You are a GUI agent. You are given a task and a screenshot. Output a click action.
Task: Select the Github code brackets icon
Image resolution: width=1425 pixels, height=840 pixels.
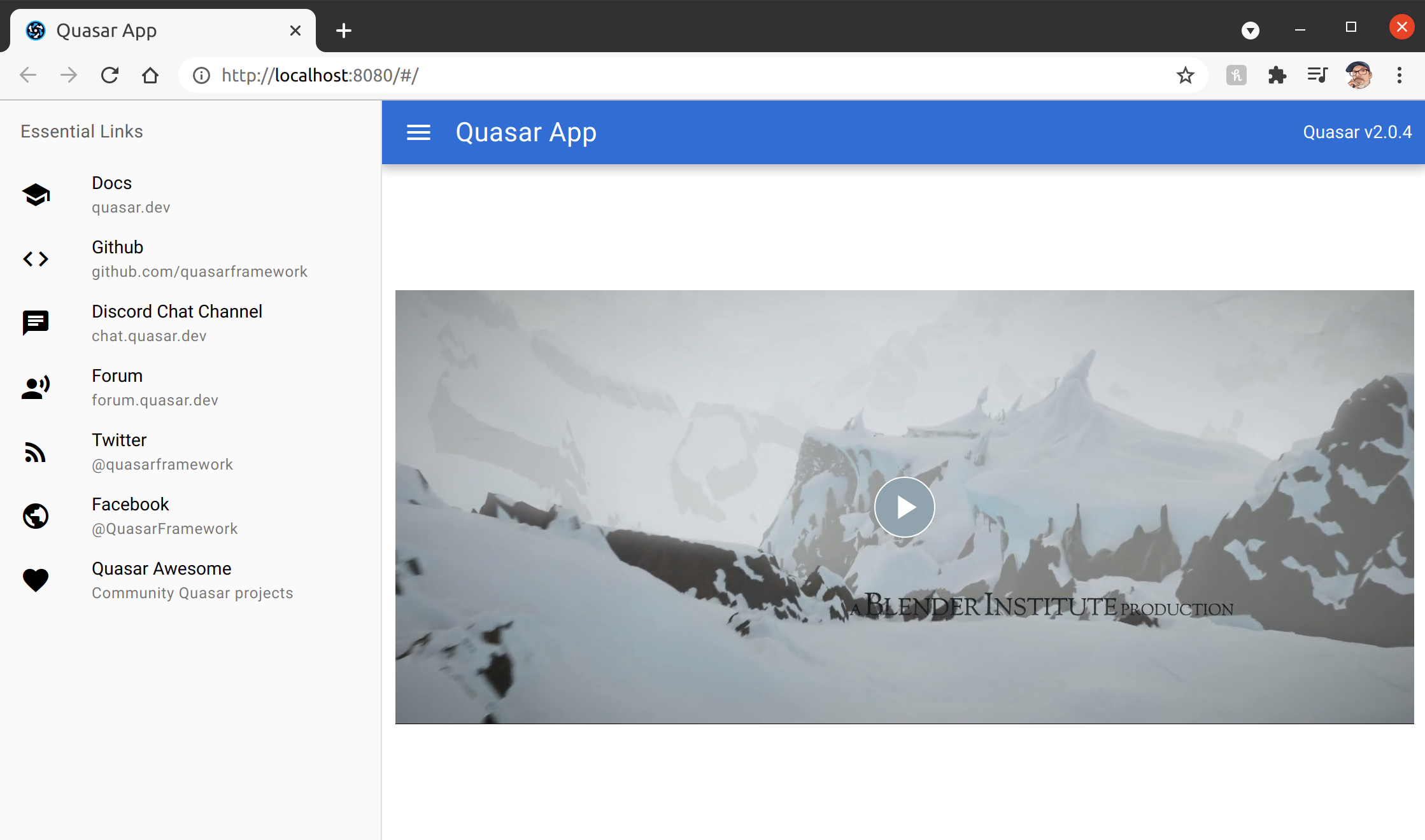tap(36, 259)
